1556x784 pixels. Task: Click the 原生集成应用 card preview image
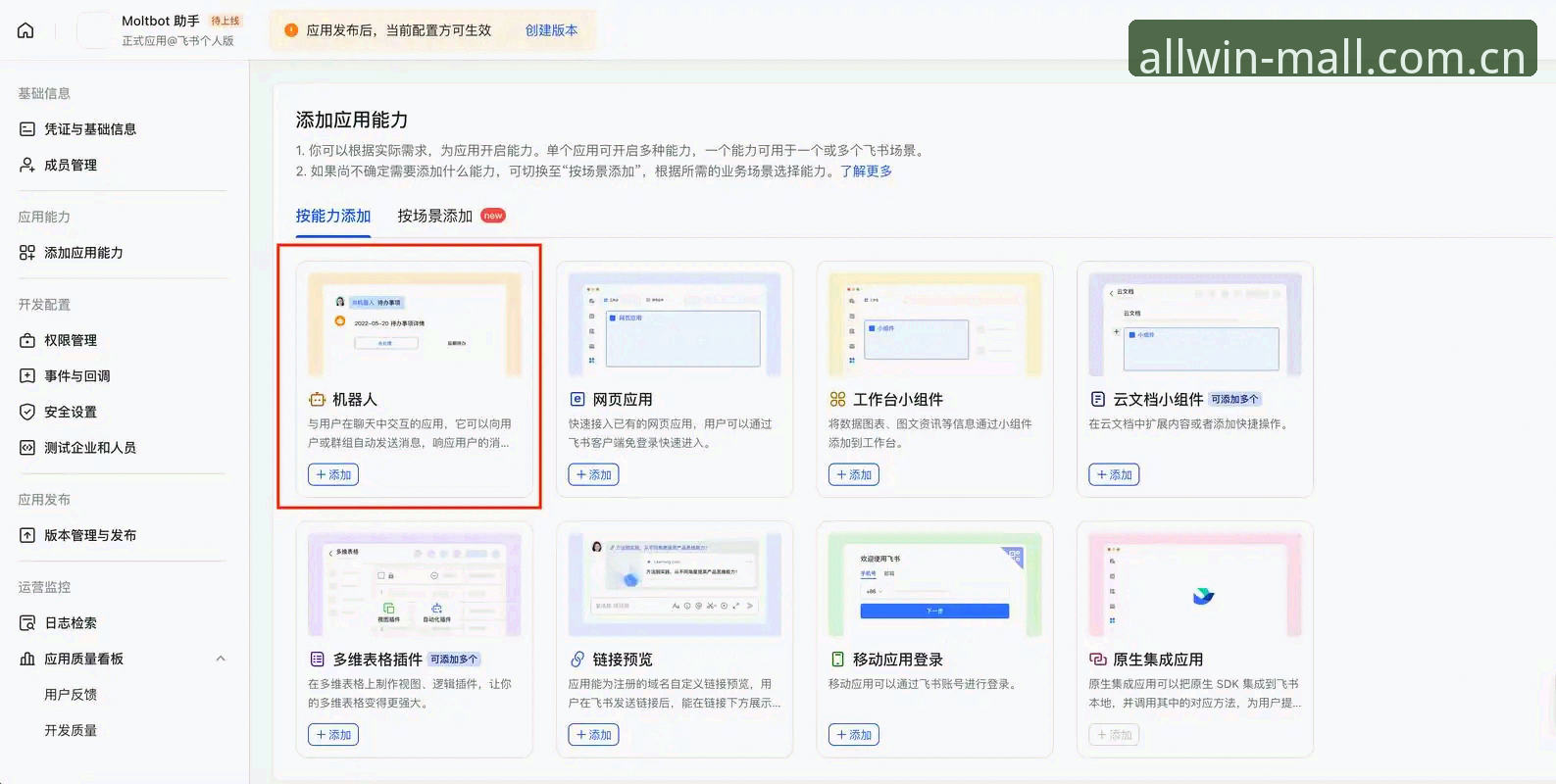(x=1195, y=585)
